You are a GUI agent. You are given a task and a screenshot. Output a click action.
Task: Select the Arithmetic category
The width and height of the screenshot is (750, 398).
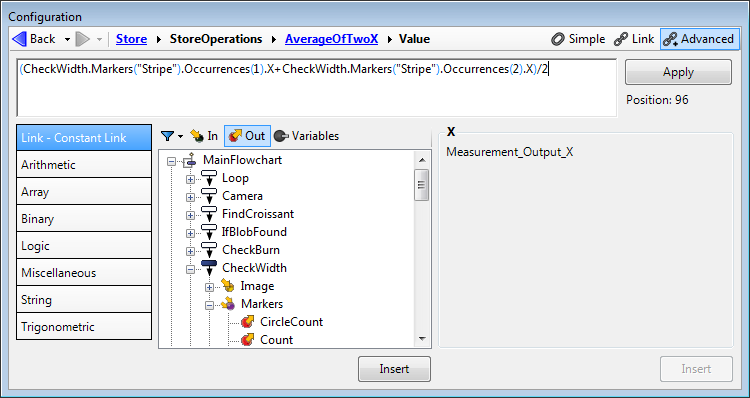tap(84, 165)
